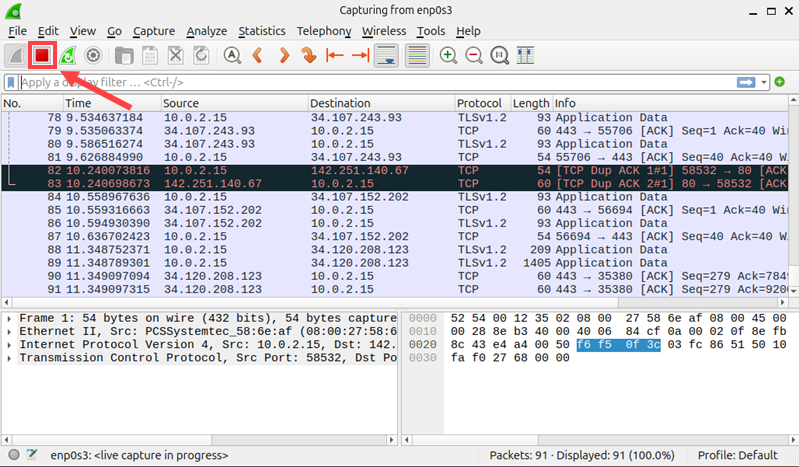Sort by the Length column header
This screenshot has width=799, height=467.
point(531,103)
